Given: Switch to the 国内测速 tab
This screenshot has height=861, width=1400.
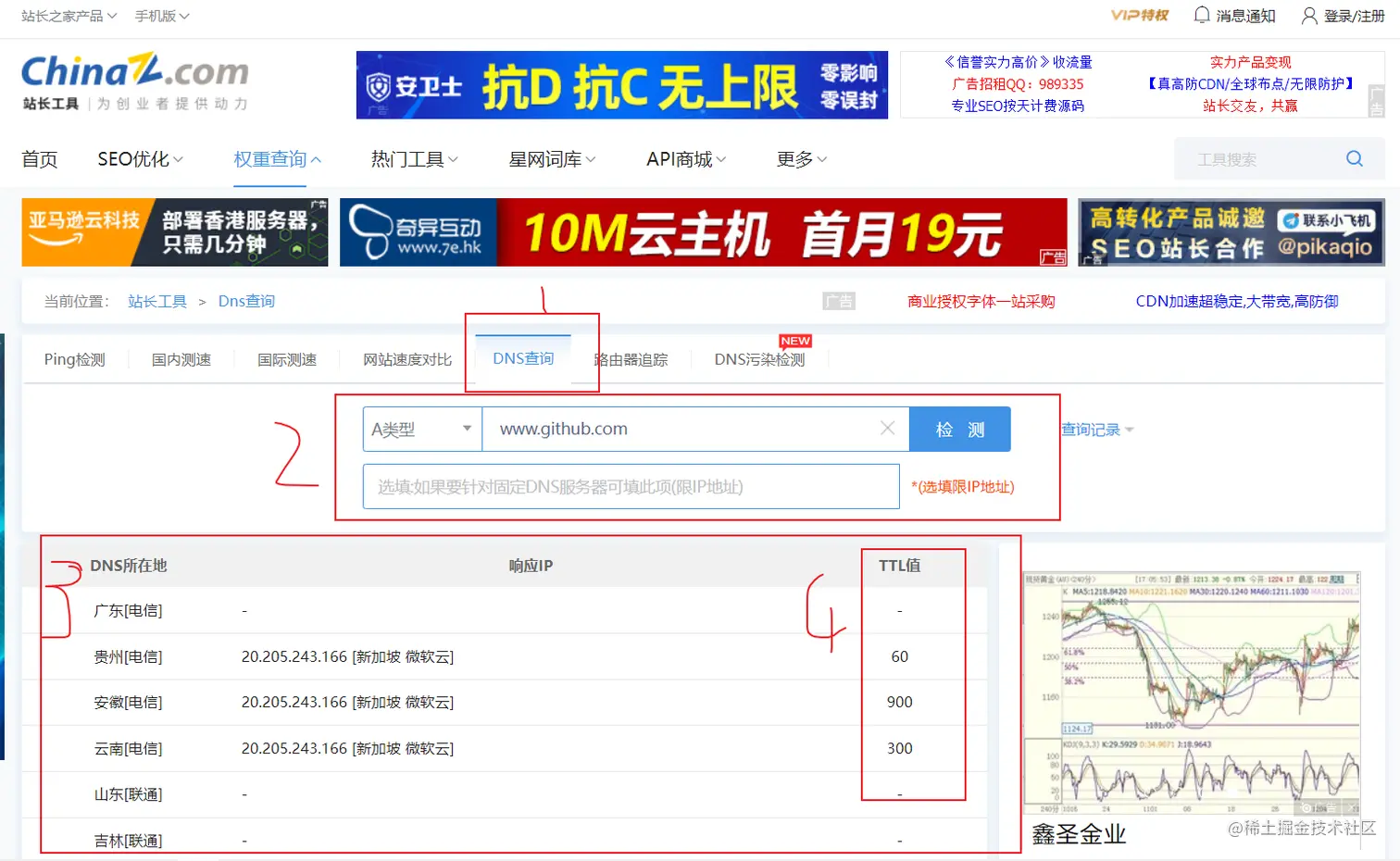Looking at the screenshot, I should [181, 359].
